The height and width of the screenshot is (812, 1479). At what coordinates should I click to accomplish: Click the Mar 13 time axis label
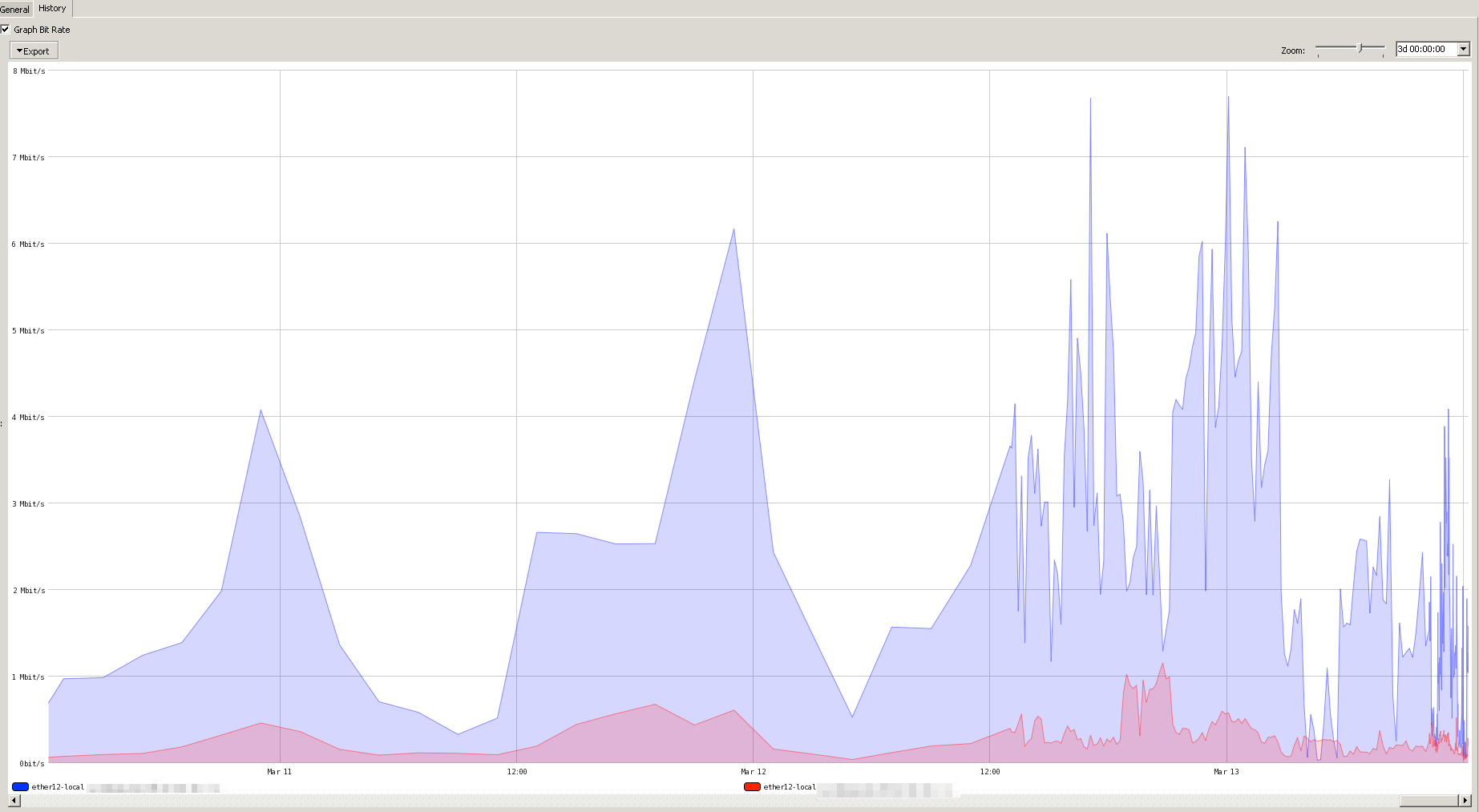coord(1226,772)
